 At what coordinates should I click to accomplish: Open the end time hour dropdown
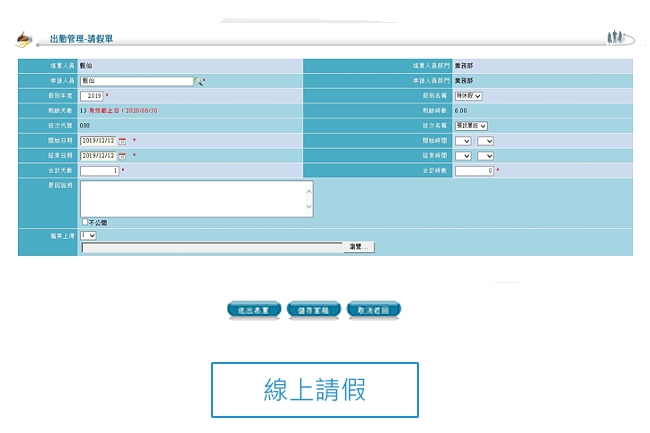point(463,156)
